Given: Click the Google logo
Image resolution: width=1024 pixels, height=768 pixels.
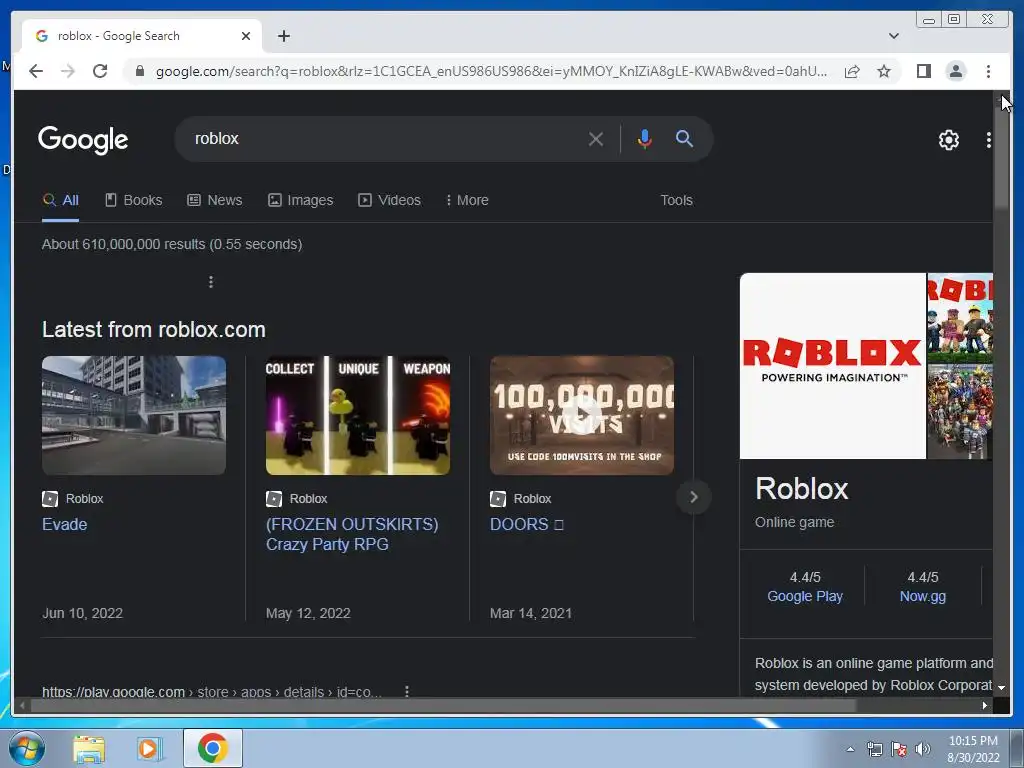Looking at the screenshot, I should click(83, 140).
